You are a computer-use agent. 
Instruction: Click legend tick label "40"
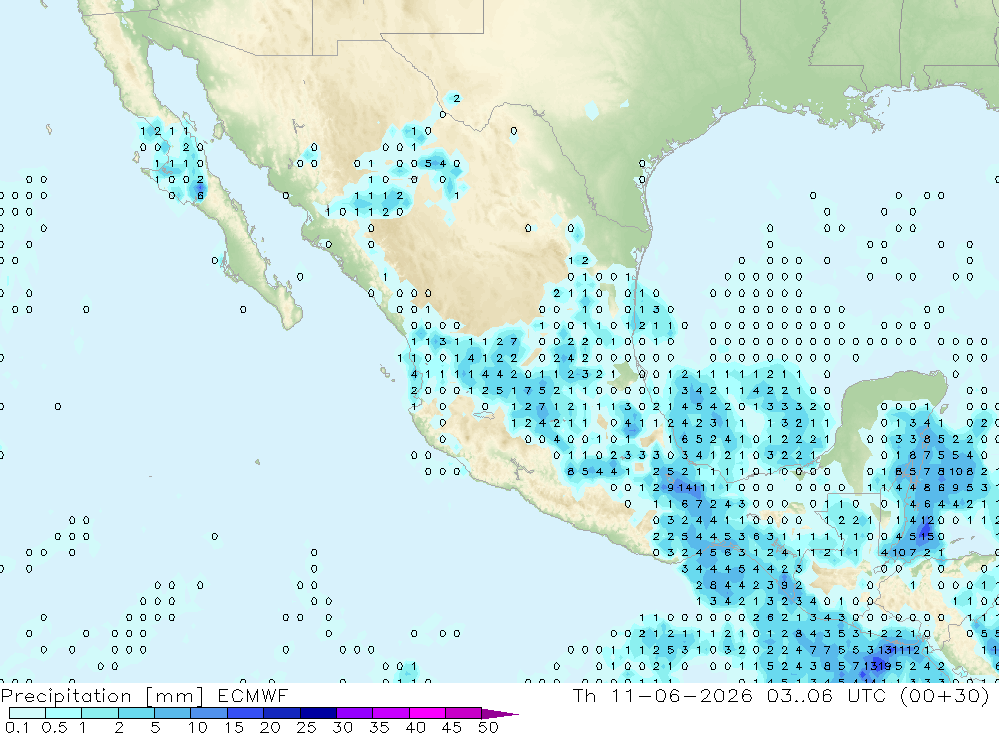pyautogui.click(x=416, y=727)
